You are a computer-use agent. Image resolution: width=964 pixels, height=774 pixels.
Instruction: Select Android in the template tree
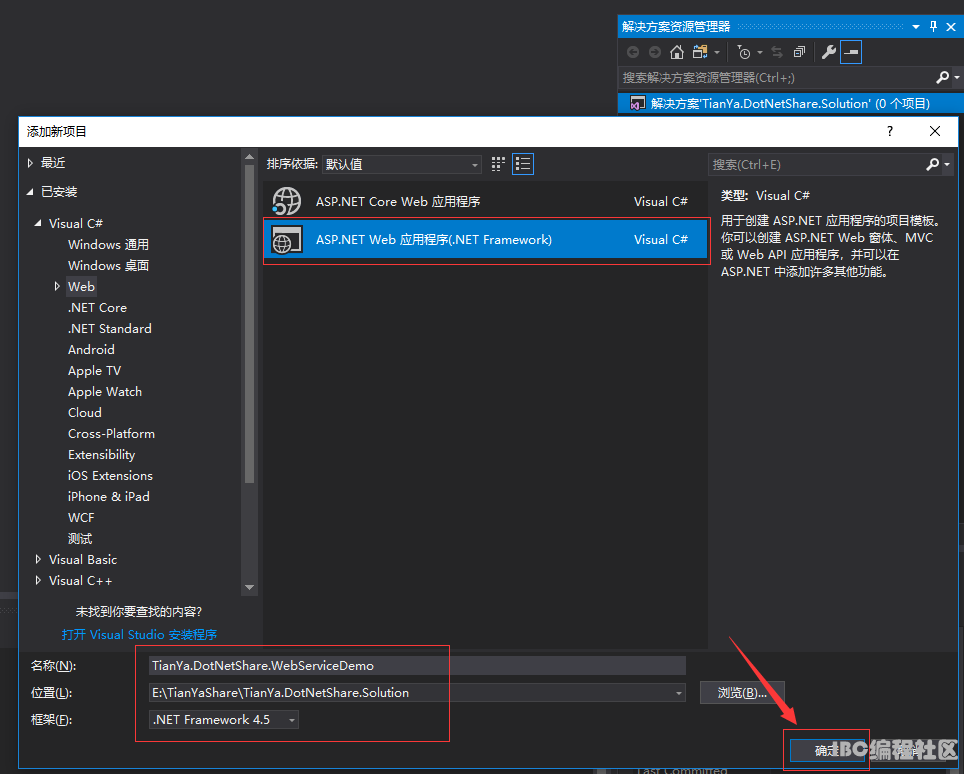91,349
